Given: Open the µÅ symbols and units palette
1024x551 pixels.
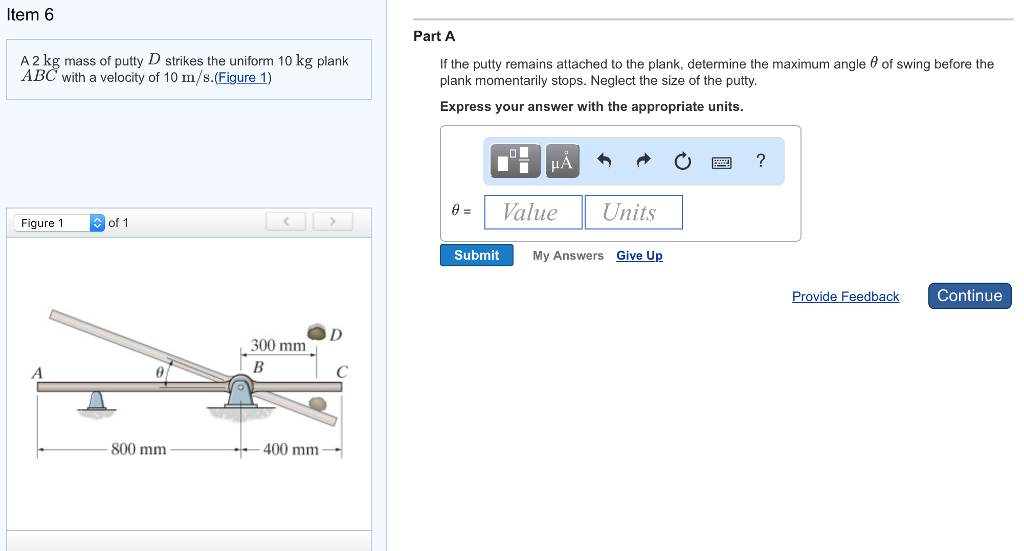Looking at the screenshot, I should tap(562, 161).
